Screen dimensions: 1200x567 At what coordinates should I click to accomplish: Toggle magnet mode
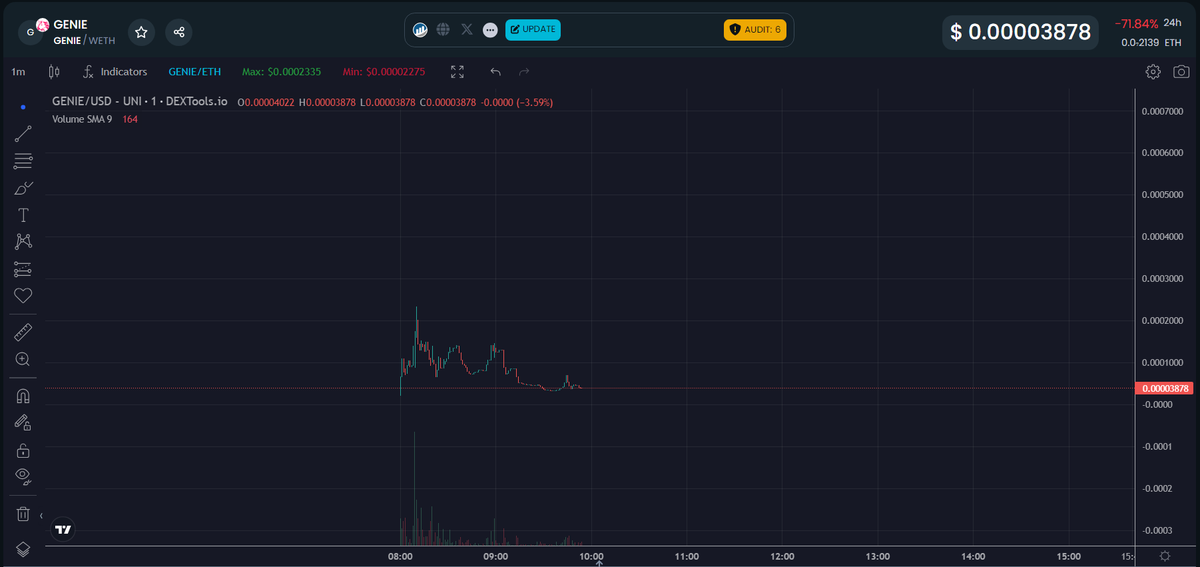tap(23, 396)
